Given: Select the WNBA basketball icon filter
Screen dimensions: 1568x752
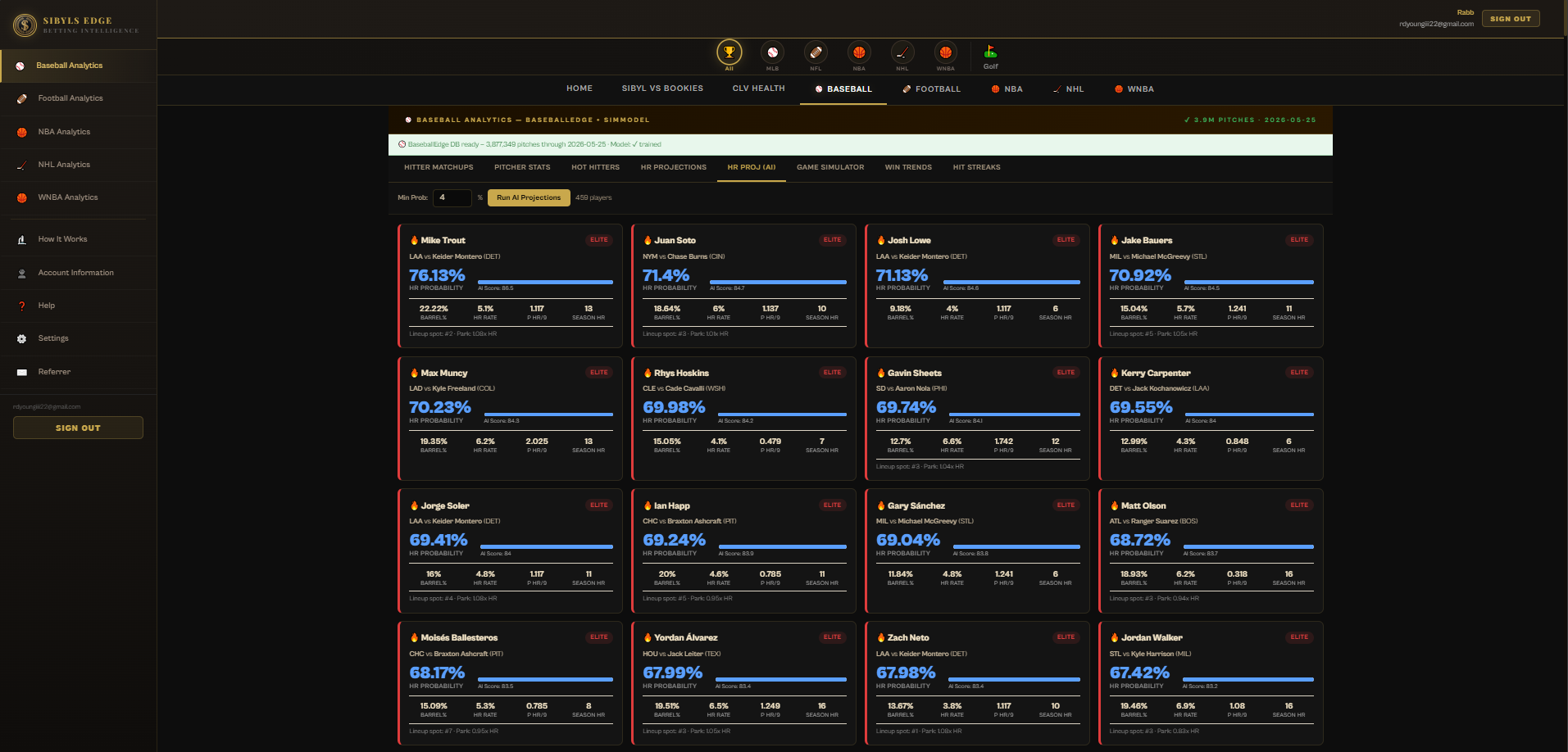Looking at the screenshot, I should point(946,52).
